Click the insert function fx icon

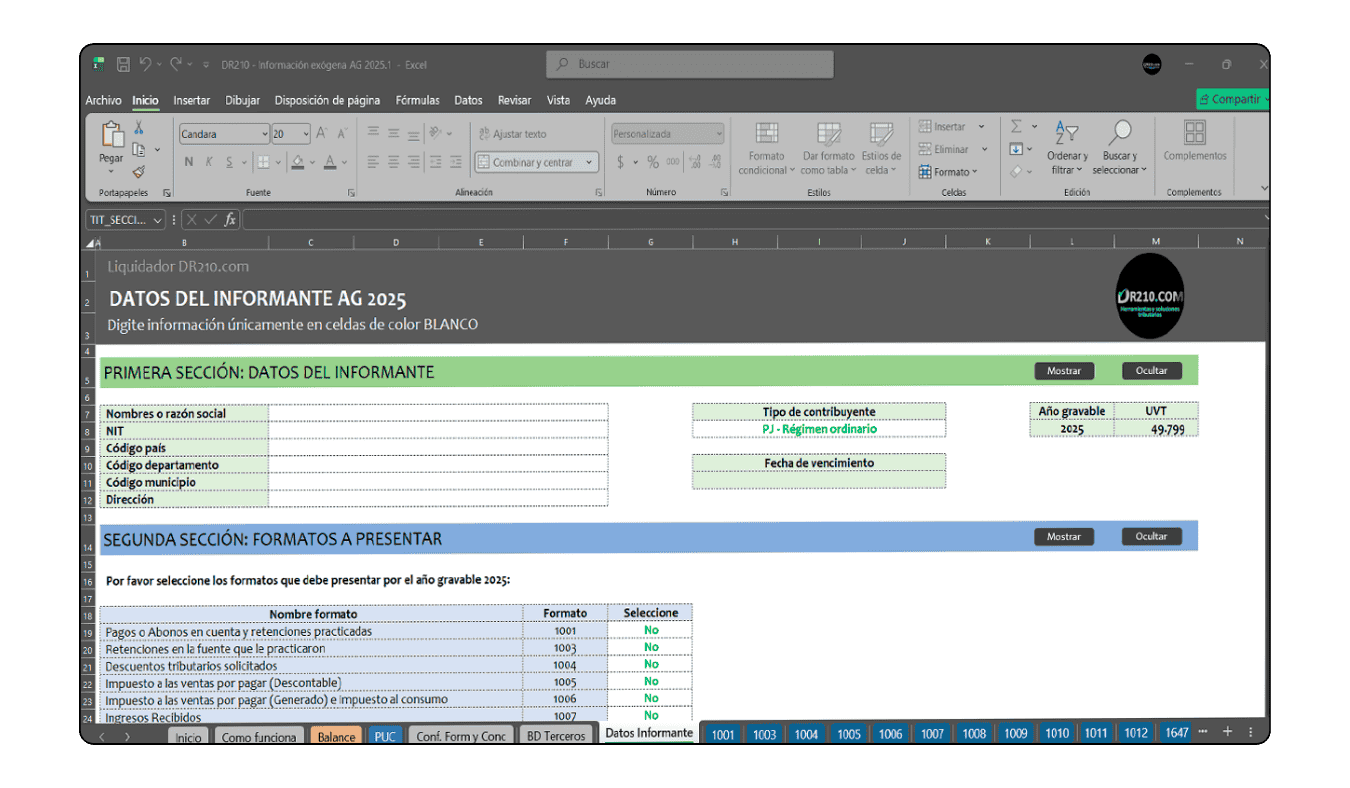click(x=230, y=220)
